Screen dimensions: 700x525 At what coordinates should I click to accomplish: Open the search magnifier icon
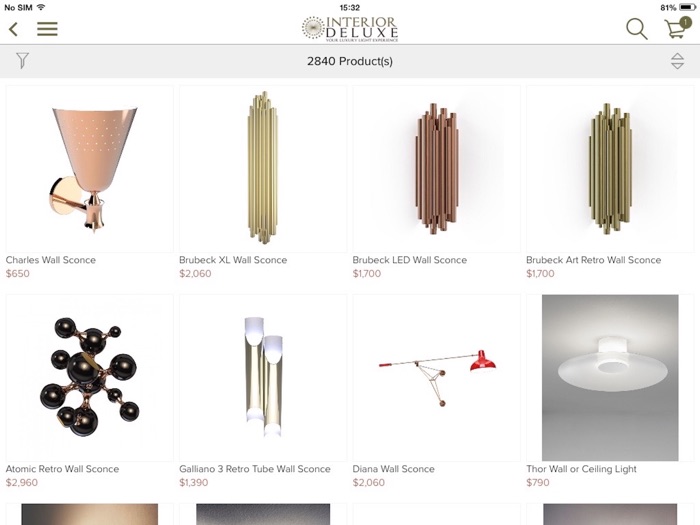[x=637, y=29]
